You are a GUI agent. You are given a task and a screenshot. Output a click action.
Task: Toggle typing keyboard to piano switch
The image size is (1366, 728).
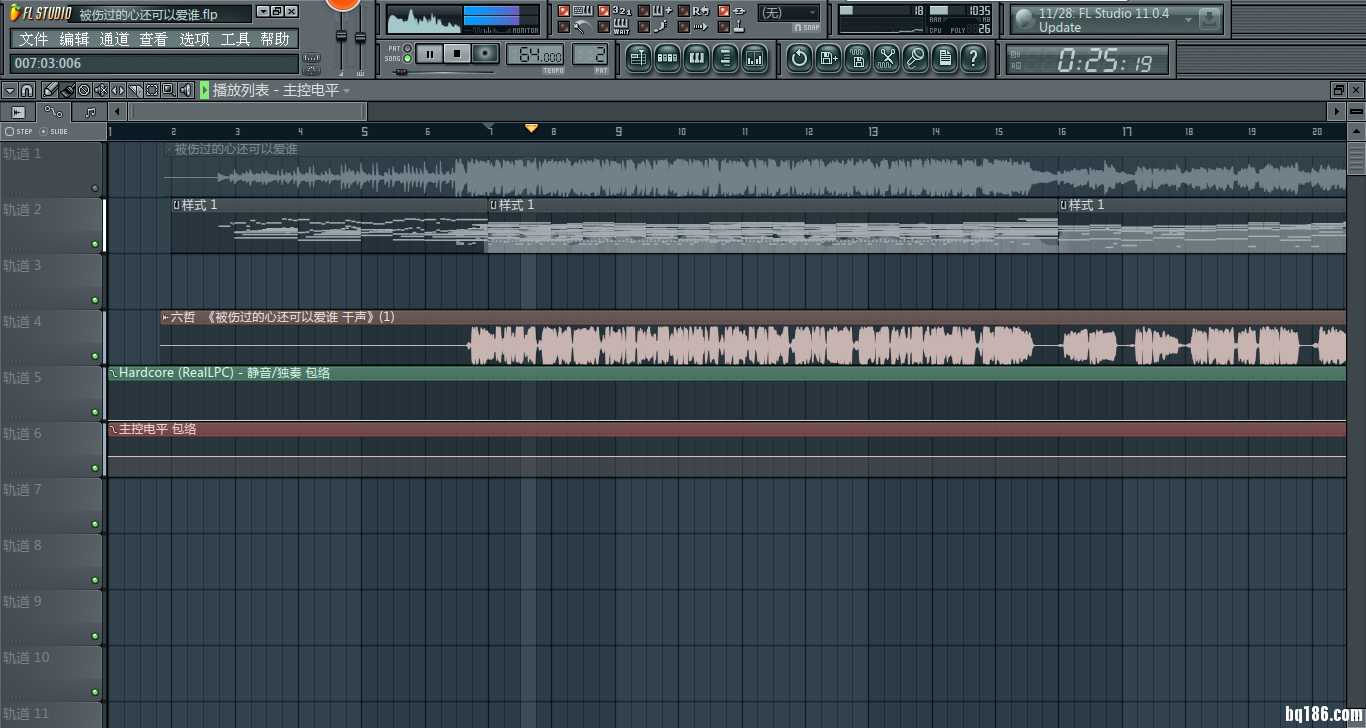(x=563, y=11)
